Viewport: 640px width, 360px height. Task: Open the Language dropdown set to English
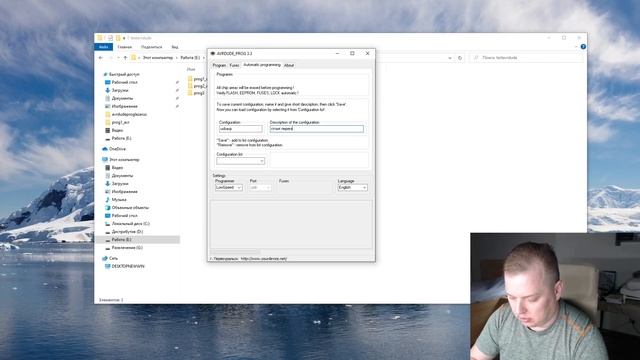(353, 187)
